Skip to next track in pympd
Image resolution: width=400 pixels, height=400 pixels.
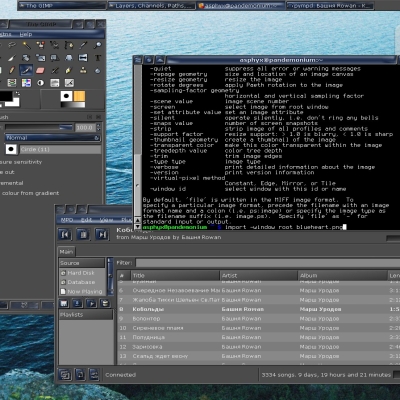pyautogui.click(x=102, y=235)
